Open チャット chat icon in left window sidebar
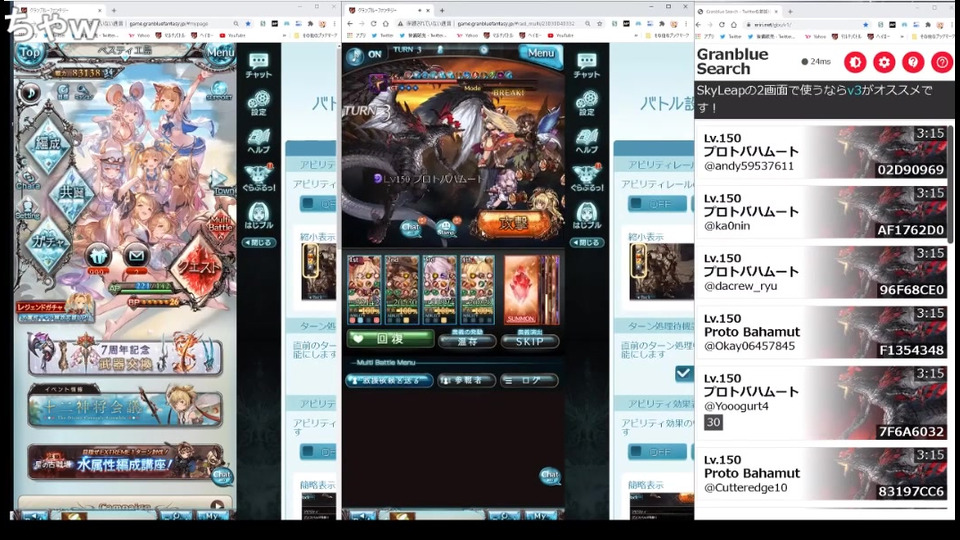 point(258,65)
